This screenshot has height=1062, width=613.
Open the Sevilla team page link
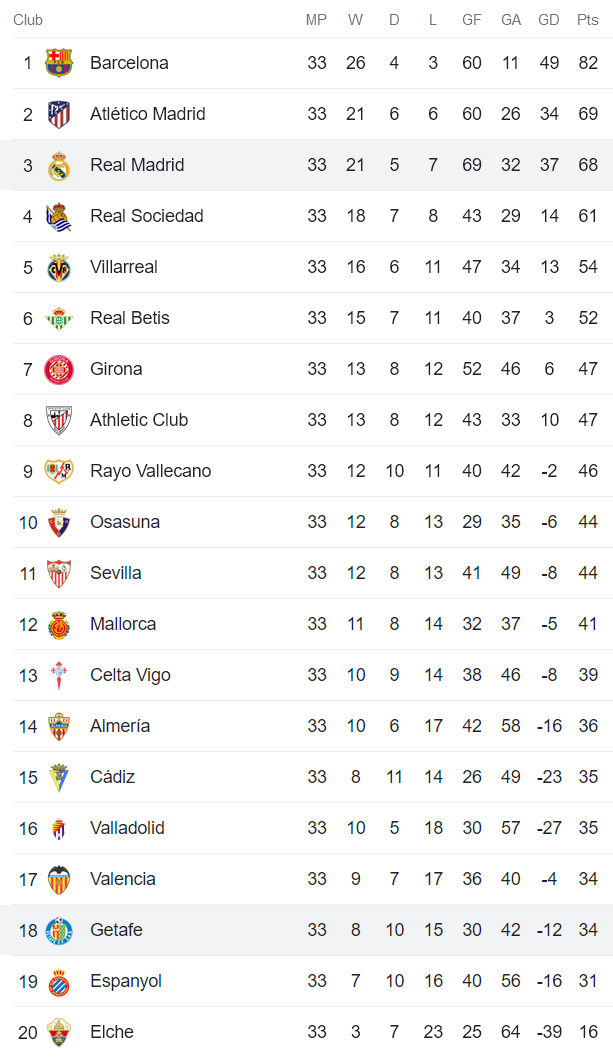pyautogui.click(x=115, y=573)
